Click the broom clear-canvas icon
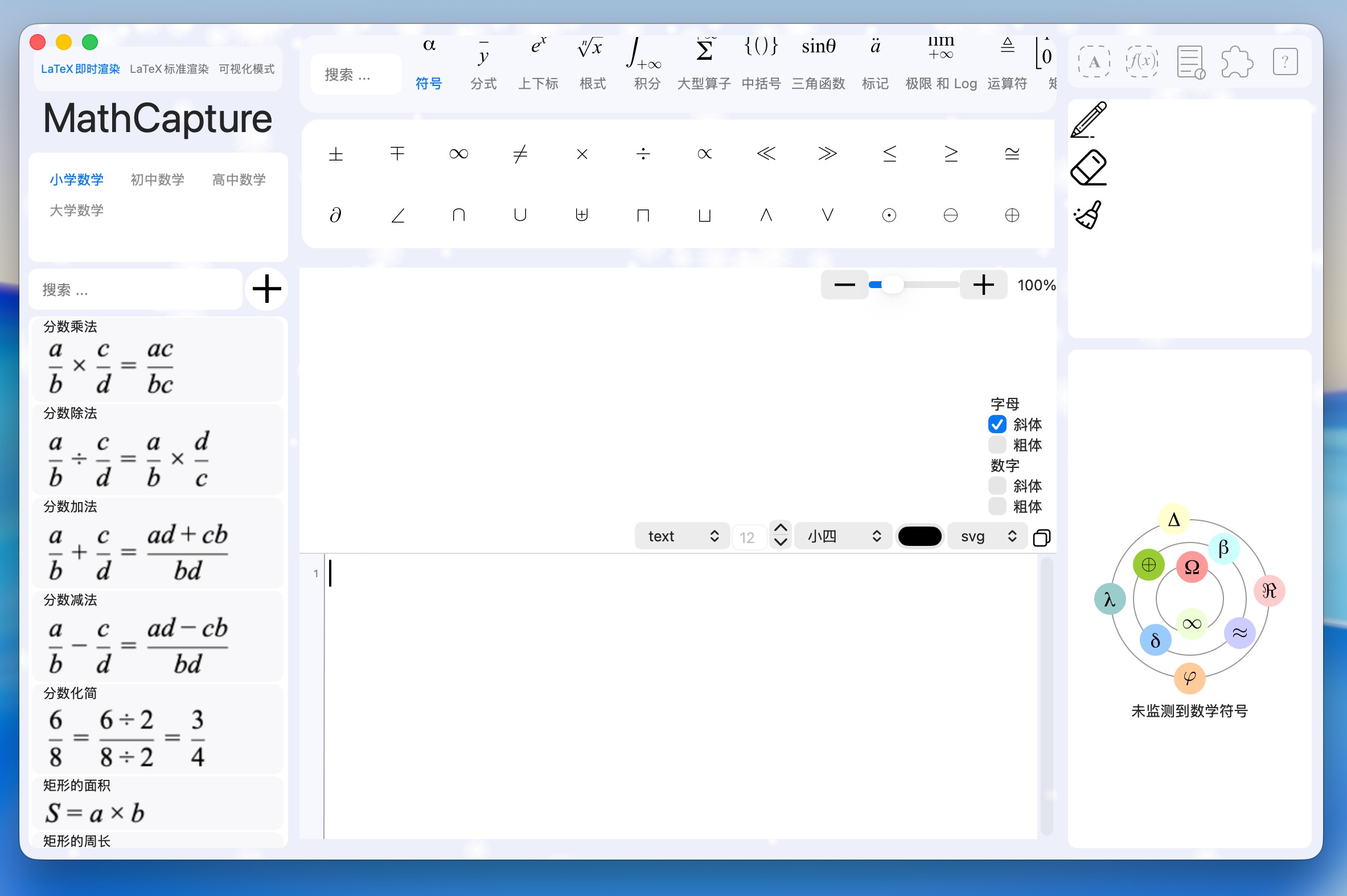The image size is (1347, 896). pos(1088,215)
